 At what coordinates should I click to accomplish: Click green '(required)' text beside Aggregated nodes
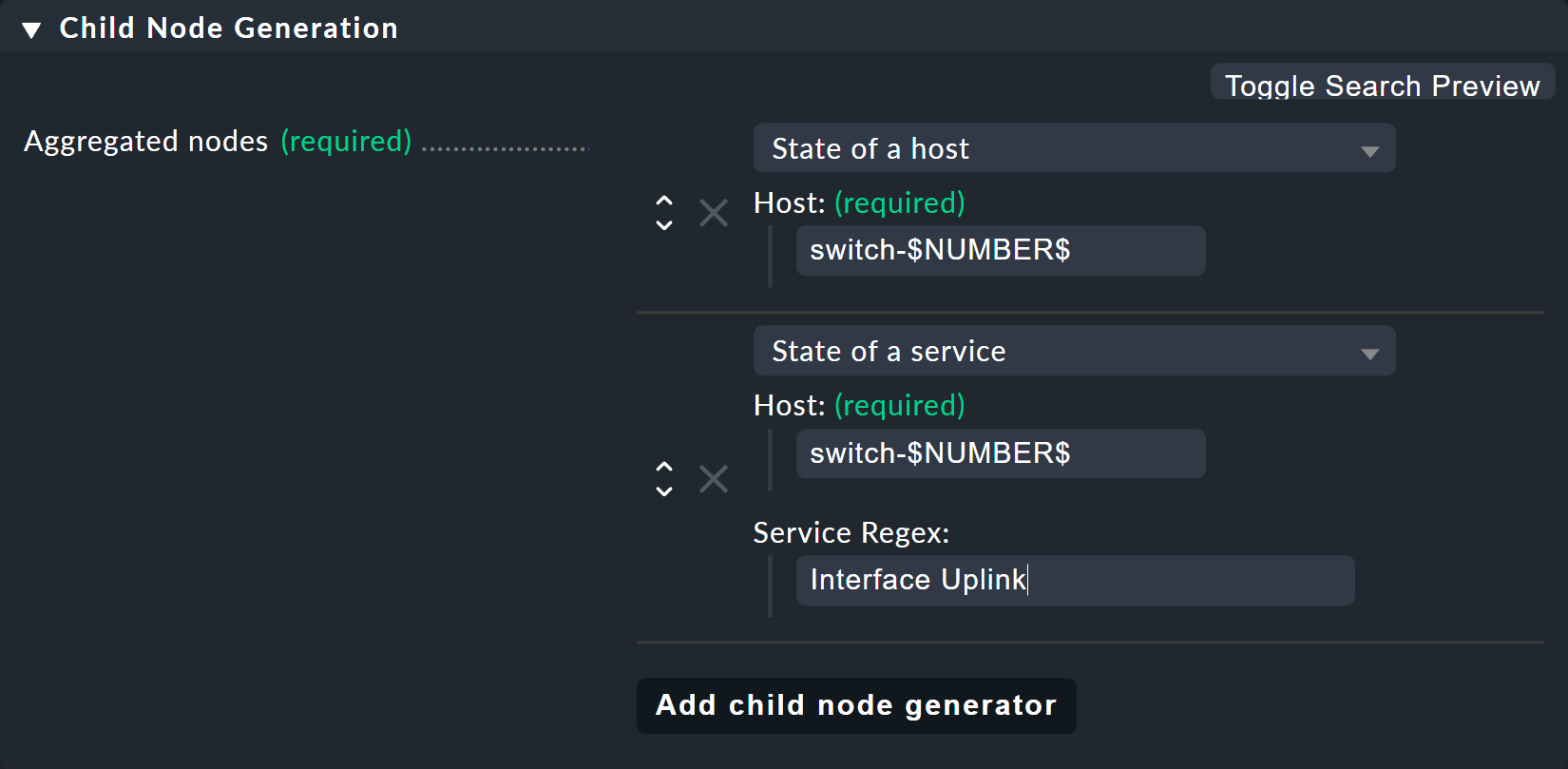346,142
